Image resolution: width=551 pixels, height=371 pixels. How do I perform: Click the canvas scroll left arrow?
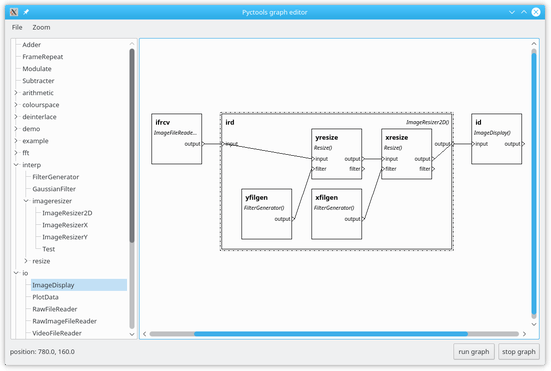pos(144,334)
